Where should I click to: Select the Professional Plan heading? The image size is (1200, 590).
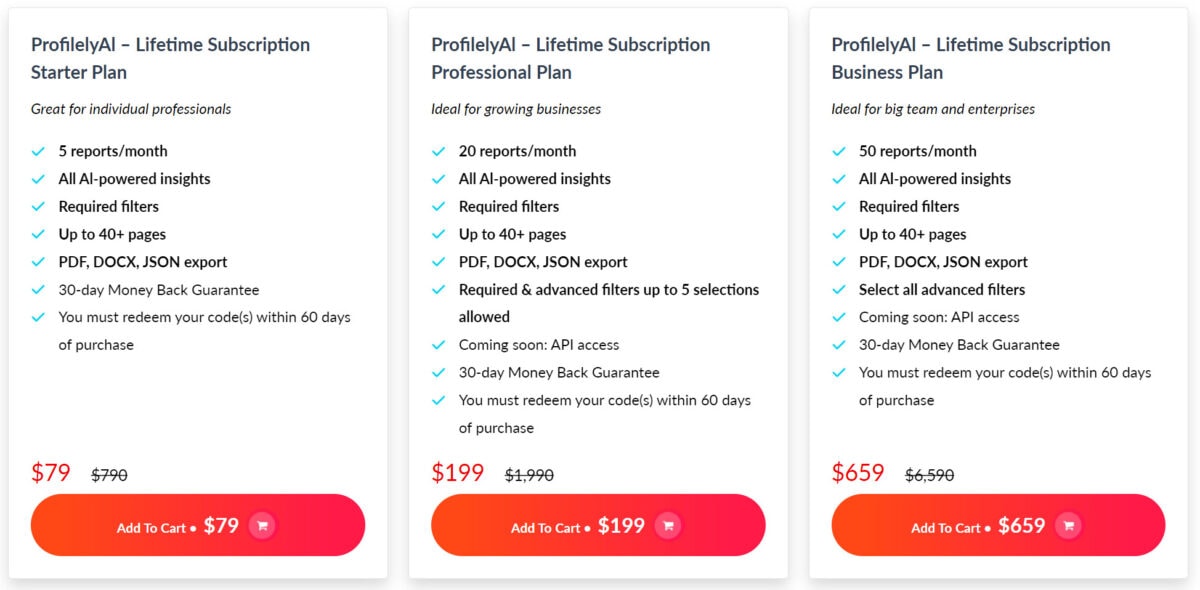click(570, 58)
